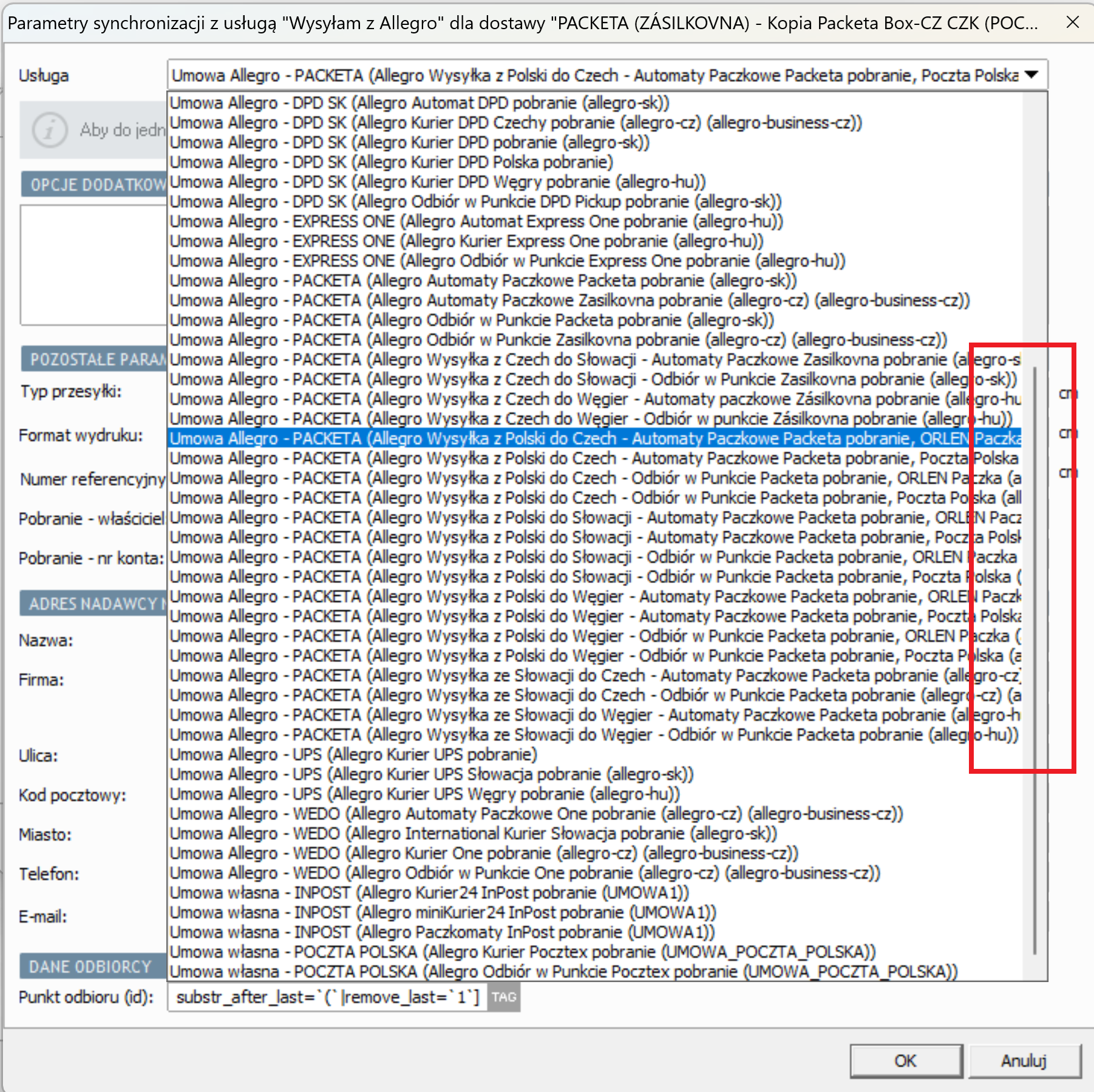Viewport: 1094px width, 1092px height.
Task: Click the Punkt odbioru (id) input field
Action: click(328, 997)
